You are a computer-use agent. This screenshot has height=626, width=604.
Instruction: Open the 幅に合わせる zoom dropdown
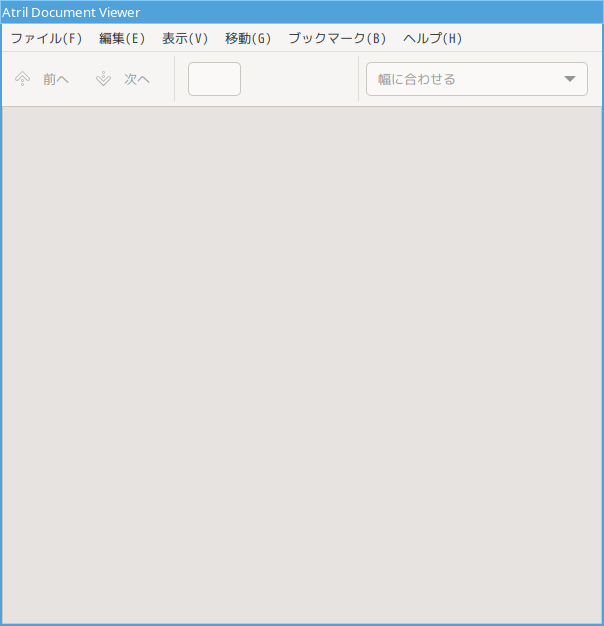point(477,79)
